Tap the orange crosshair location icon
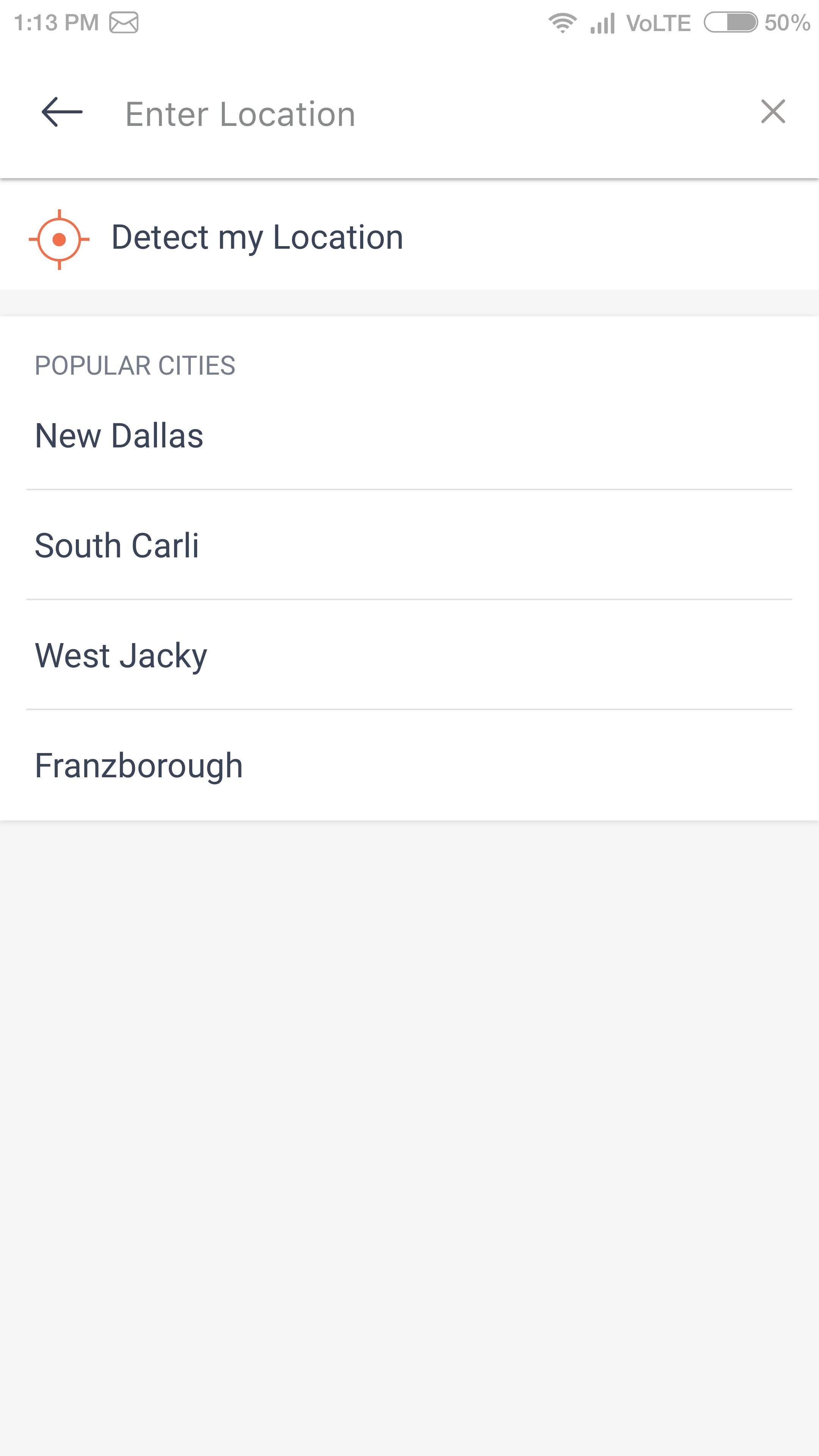Screen dimensions: 819x1456 60,239
